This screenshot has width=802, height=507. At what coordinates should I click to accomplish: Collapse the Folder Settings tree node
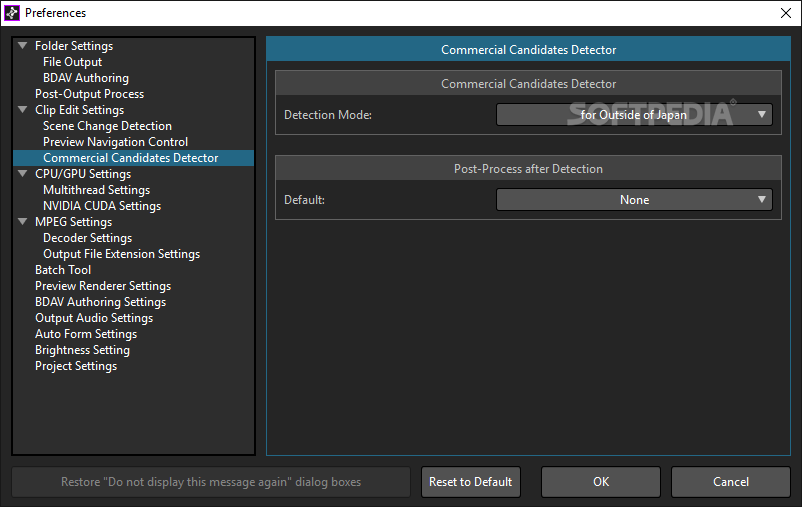[23, 46]
